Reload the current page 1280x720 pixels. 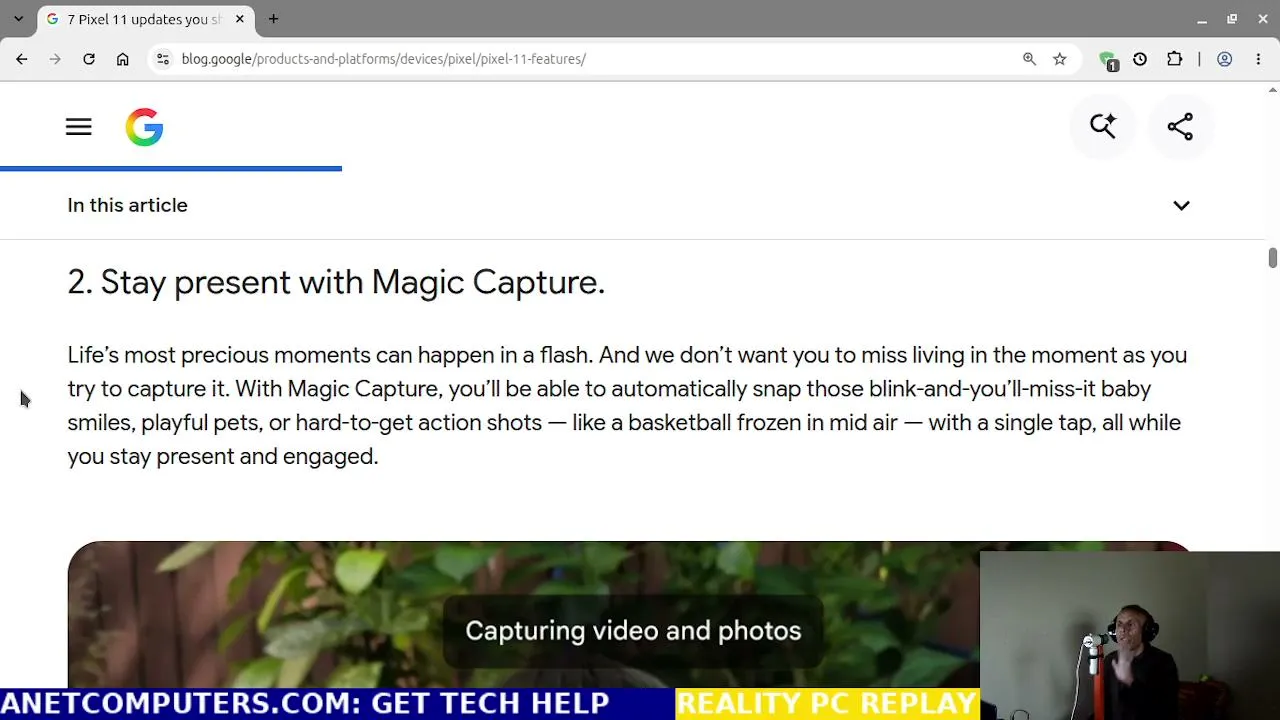tap(89, 59)
